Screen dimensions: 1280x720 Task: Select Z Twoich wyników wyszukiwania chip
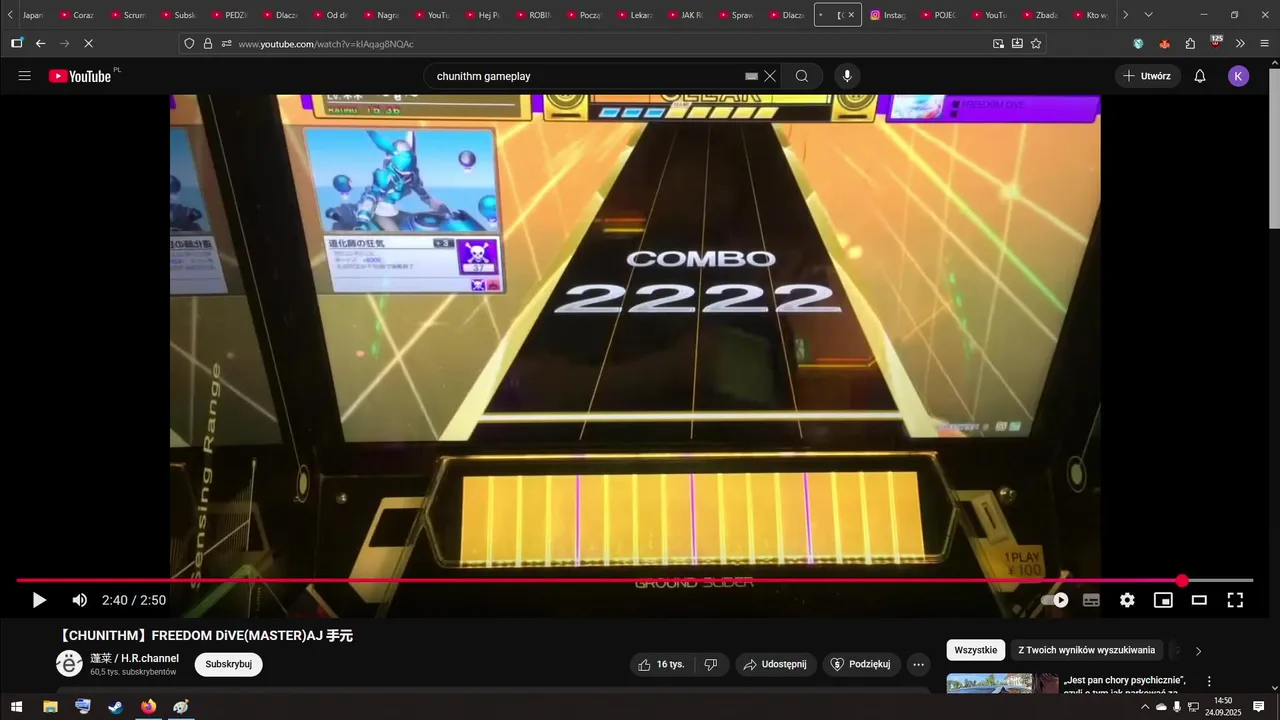[1087, 650]
